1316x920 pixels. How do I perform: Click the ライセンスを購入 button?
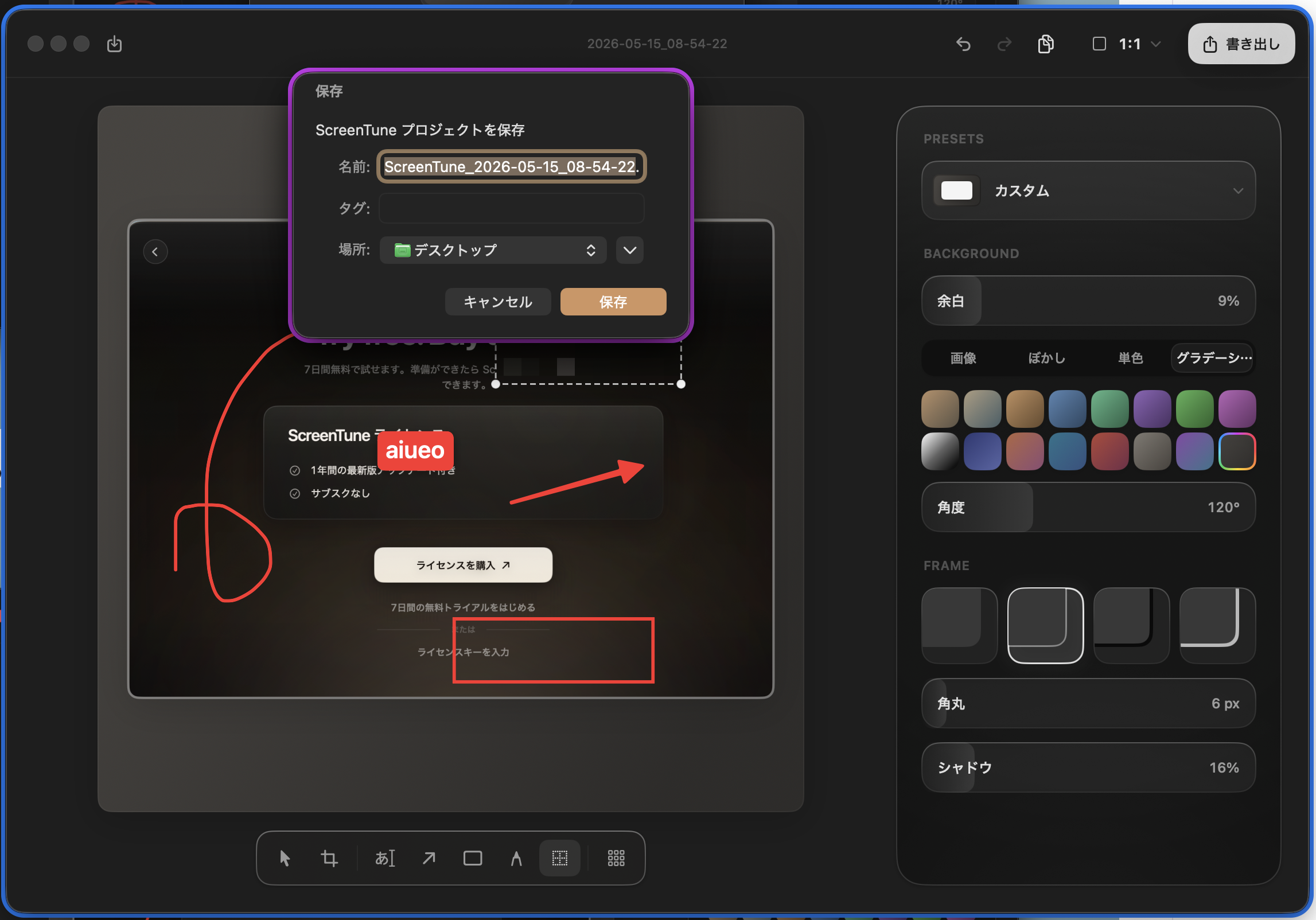464,565
